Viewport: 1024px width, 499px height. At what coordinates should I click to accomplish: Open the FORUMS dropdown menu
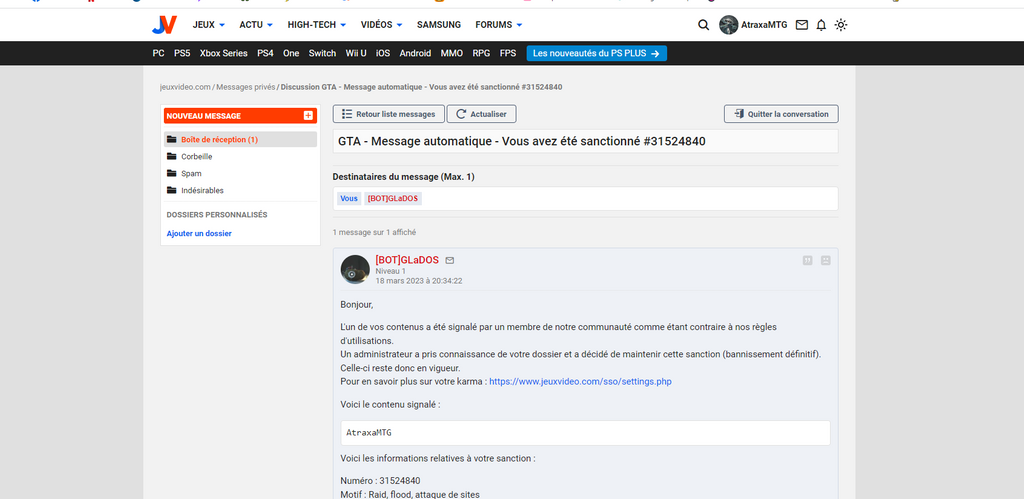pyautogui.click(x=498, y=25)
